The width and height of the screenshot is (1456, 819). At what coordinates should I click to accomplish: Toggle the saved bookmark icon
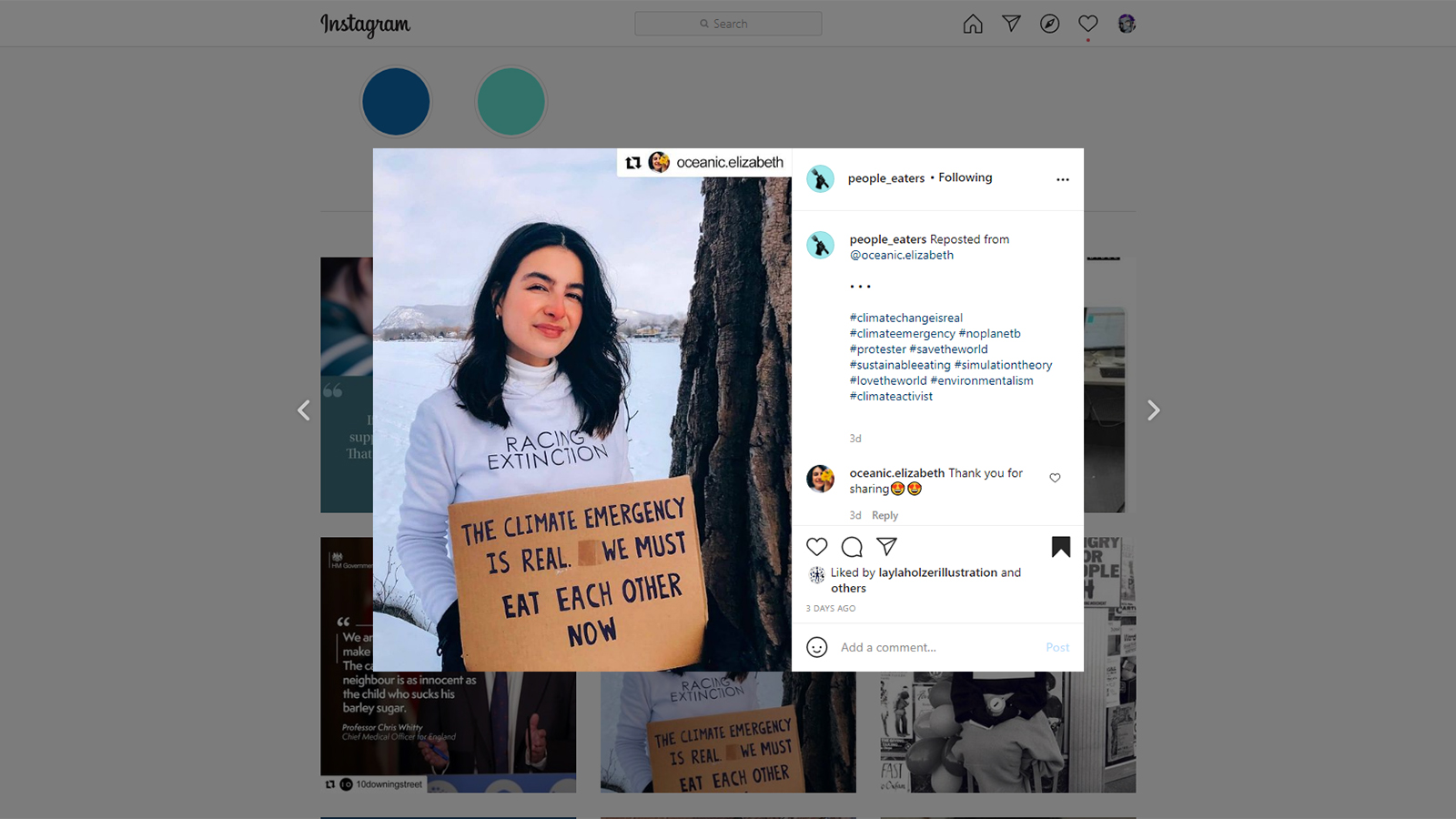pyautogui.click(x=1061, y=547)
